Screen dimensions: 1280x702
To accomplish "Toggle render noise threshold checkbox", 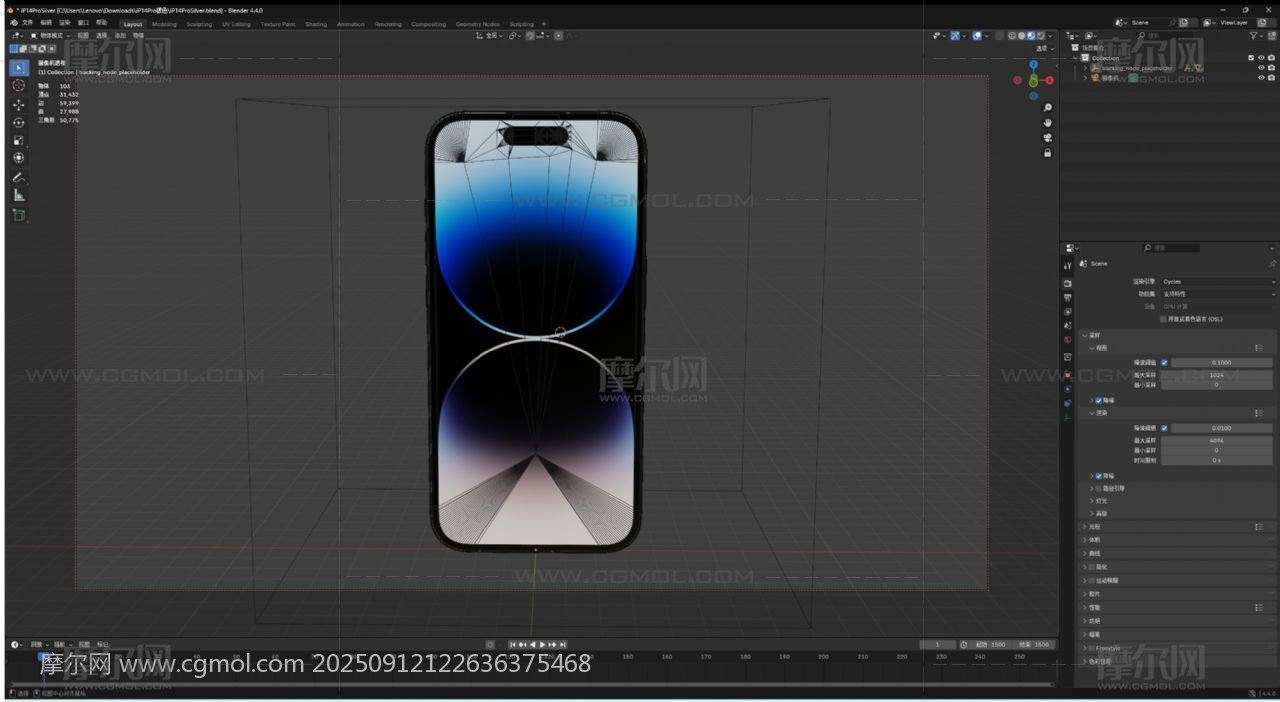I will click(1164, 428).
